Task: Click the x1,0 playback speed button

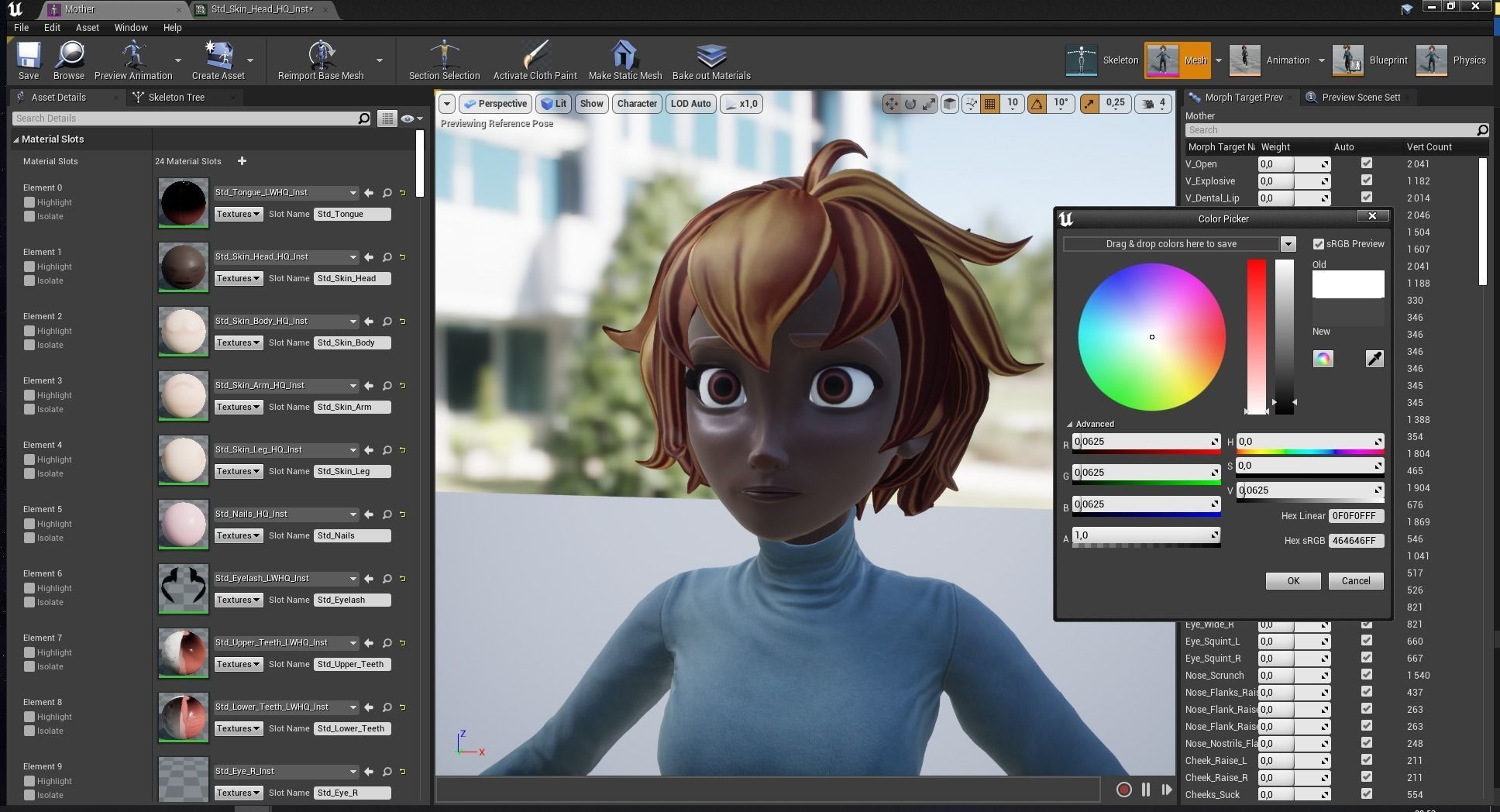Action: [741, 104]
